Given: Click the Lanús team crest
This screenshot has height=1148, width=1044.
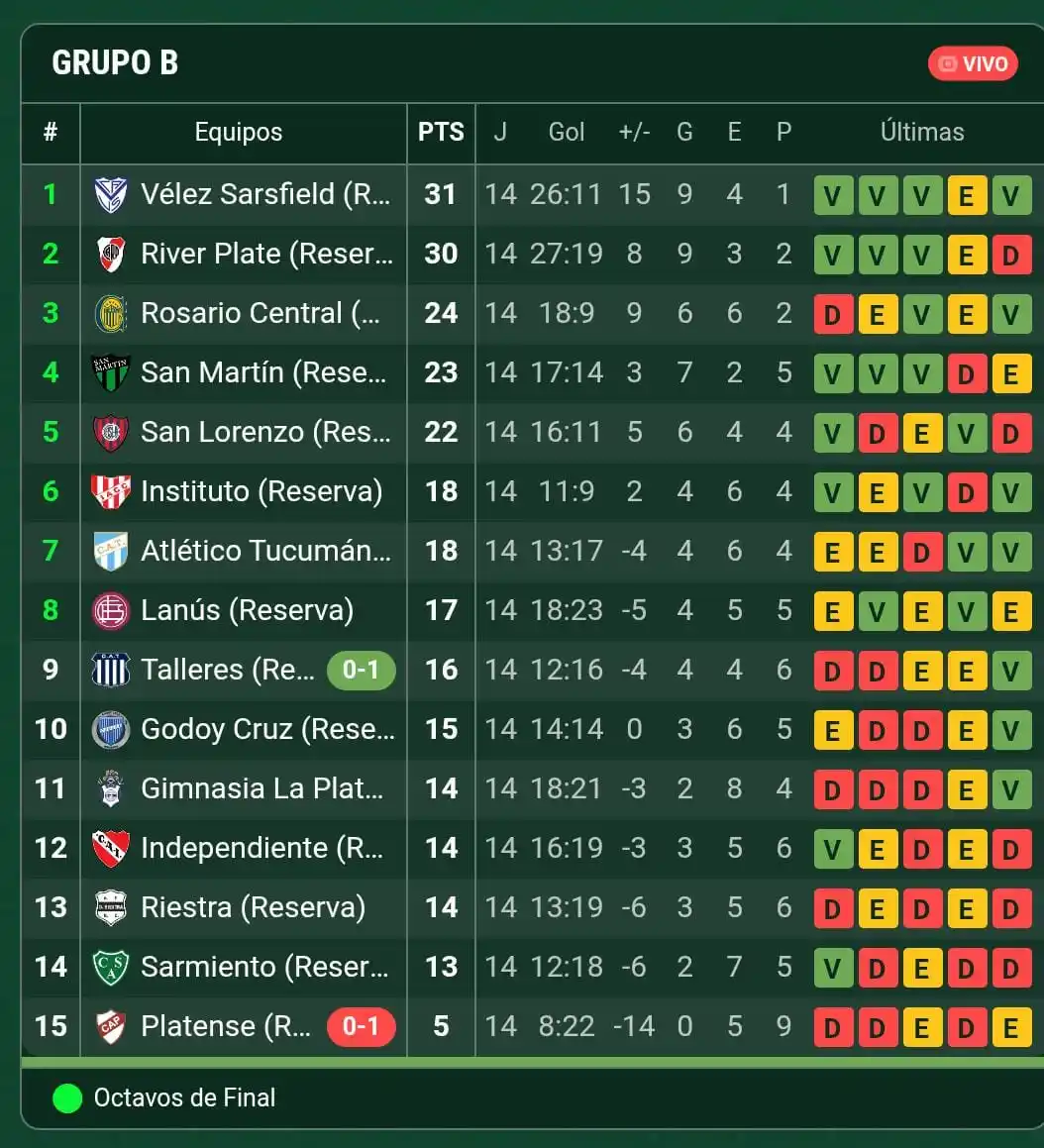Looking at the screenshot, I should [111, 610].
